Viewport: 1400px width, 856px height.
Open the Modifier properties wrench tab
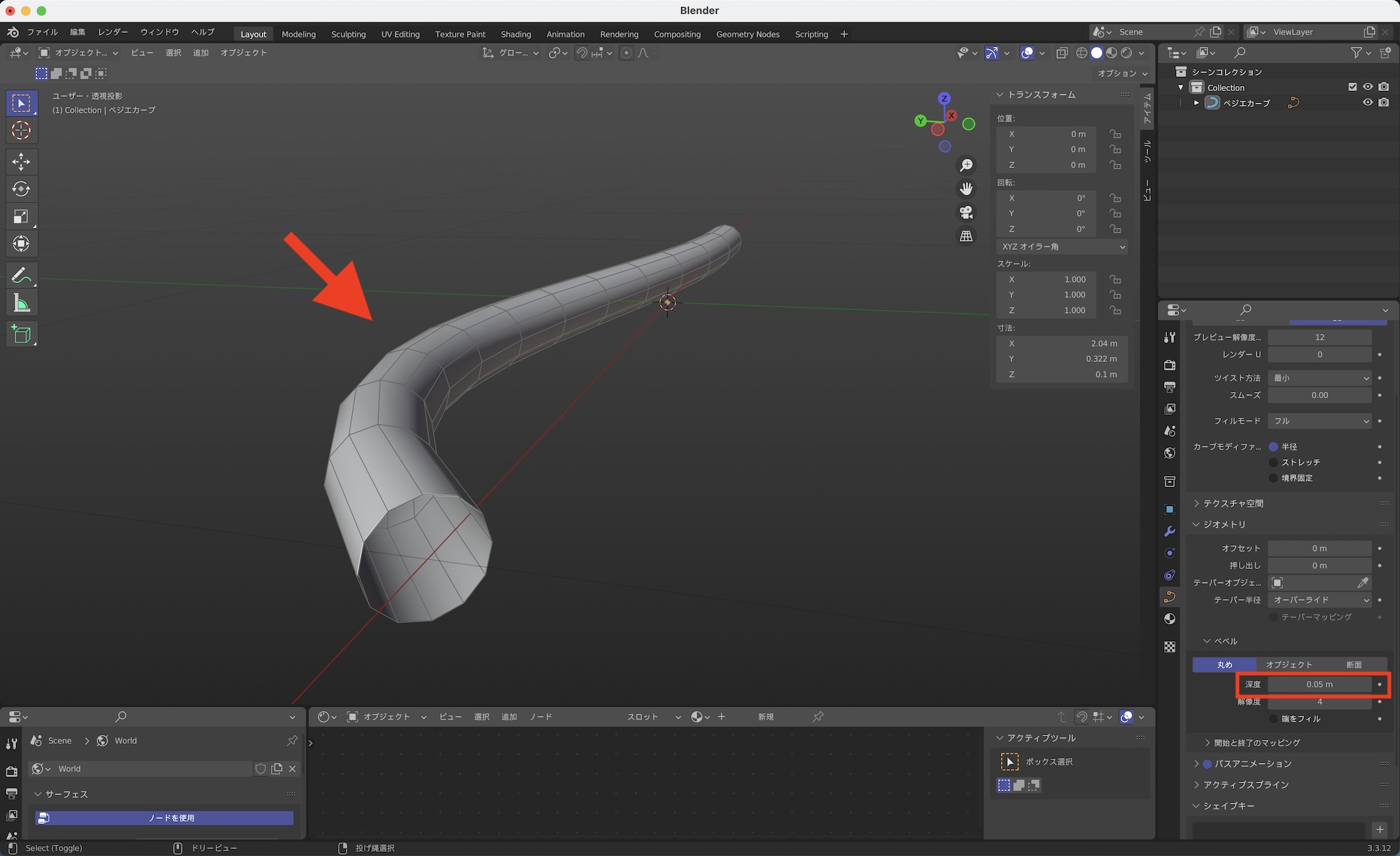tap(1170, 531)
